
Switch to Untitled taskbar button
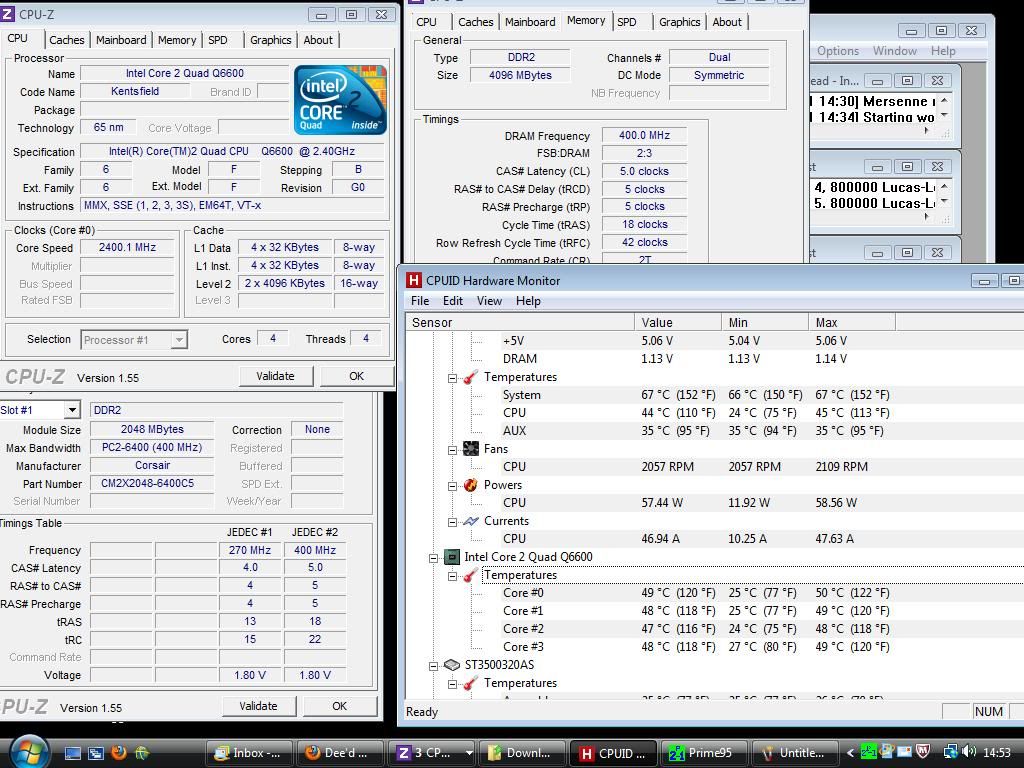[794, 753]
